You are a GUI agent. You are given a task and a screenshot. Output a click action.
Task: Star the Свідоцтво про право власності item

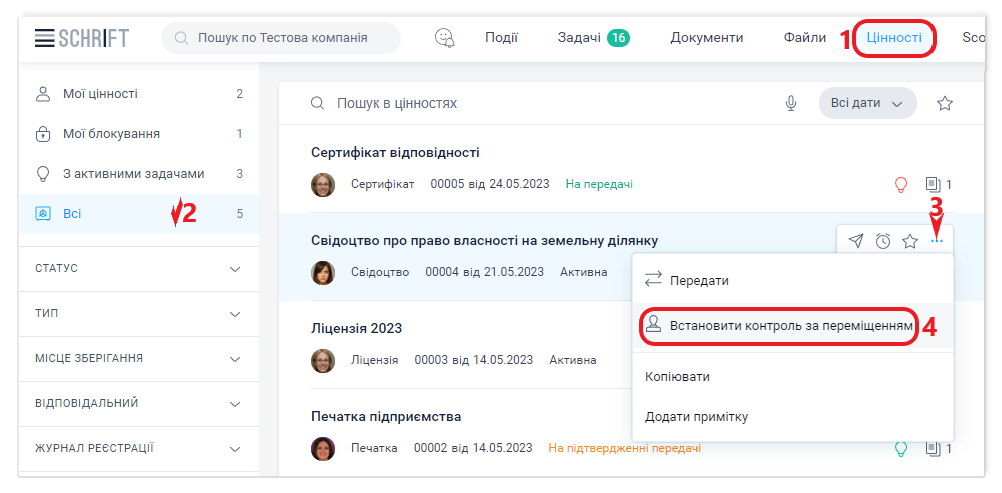[x=910, y=241]
